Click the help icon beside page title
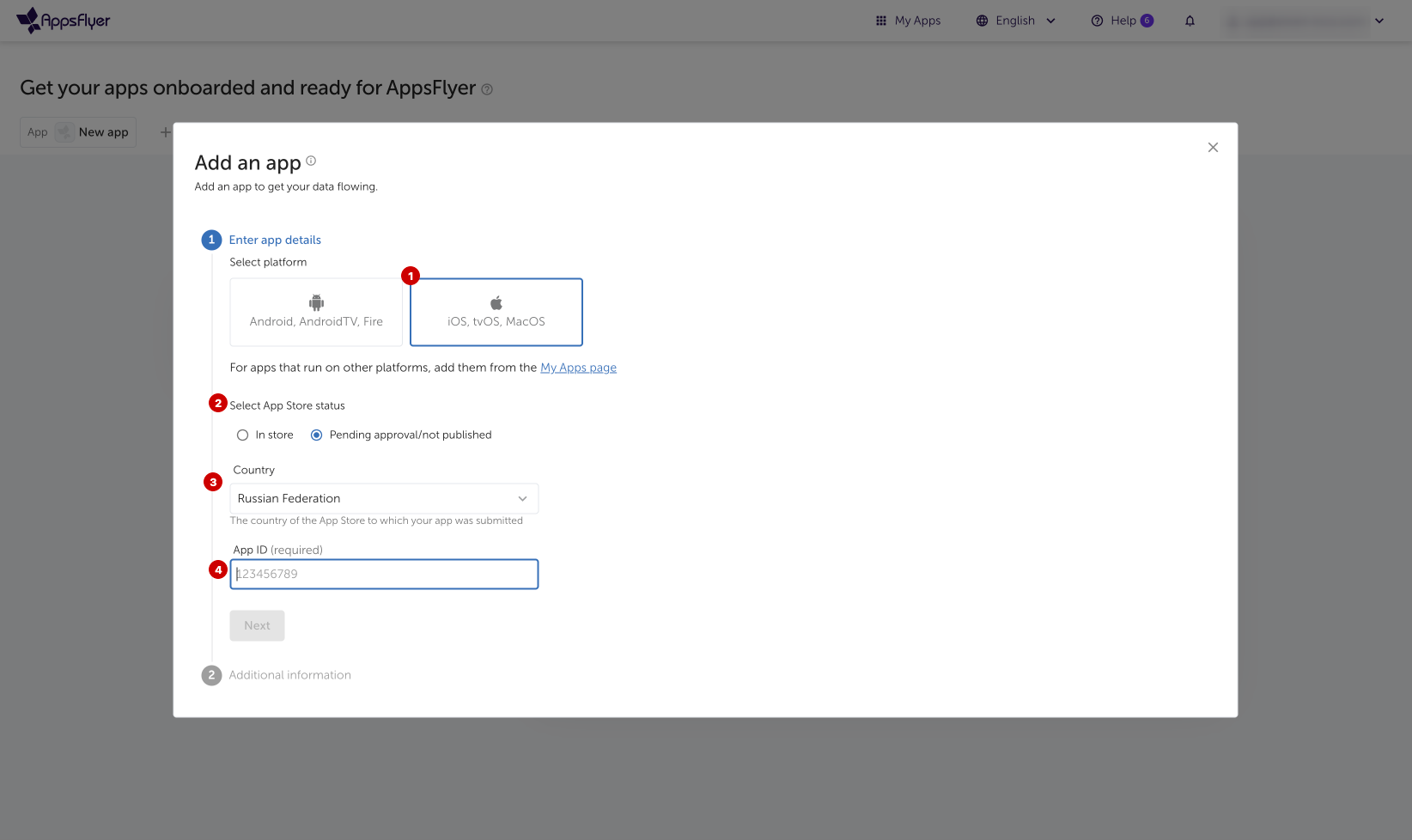Image resolution: width=1412 pixels, height=840 pixels. pyautogui.click(x=487, y=89)
